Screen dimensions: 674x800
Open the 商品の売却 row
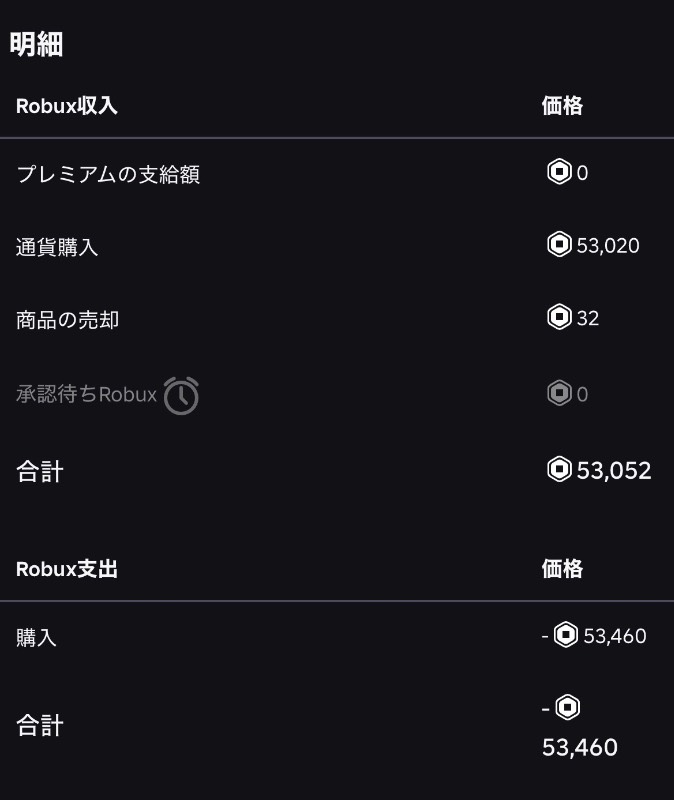pos(337,319)
